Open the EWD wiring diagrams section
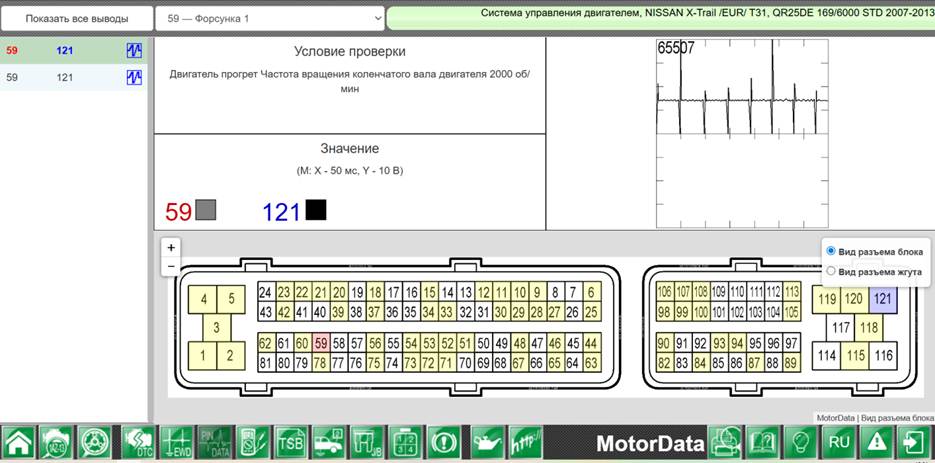 [177, 443]
